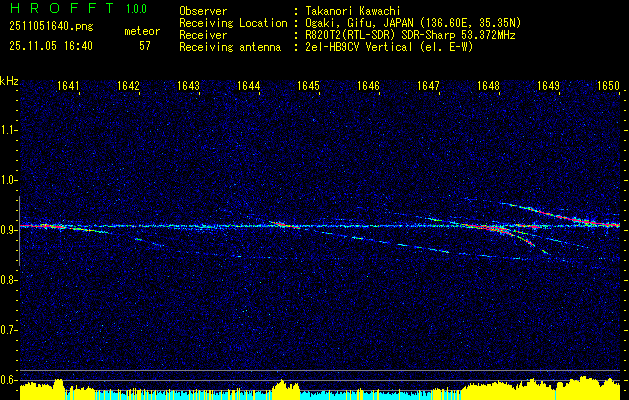Screen dimensions: 629x400
Task: Click the 1641 time marker
Action: click(x=68, y=85)
